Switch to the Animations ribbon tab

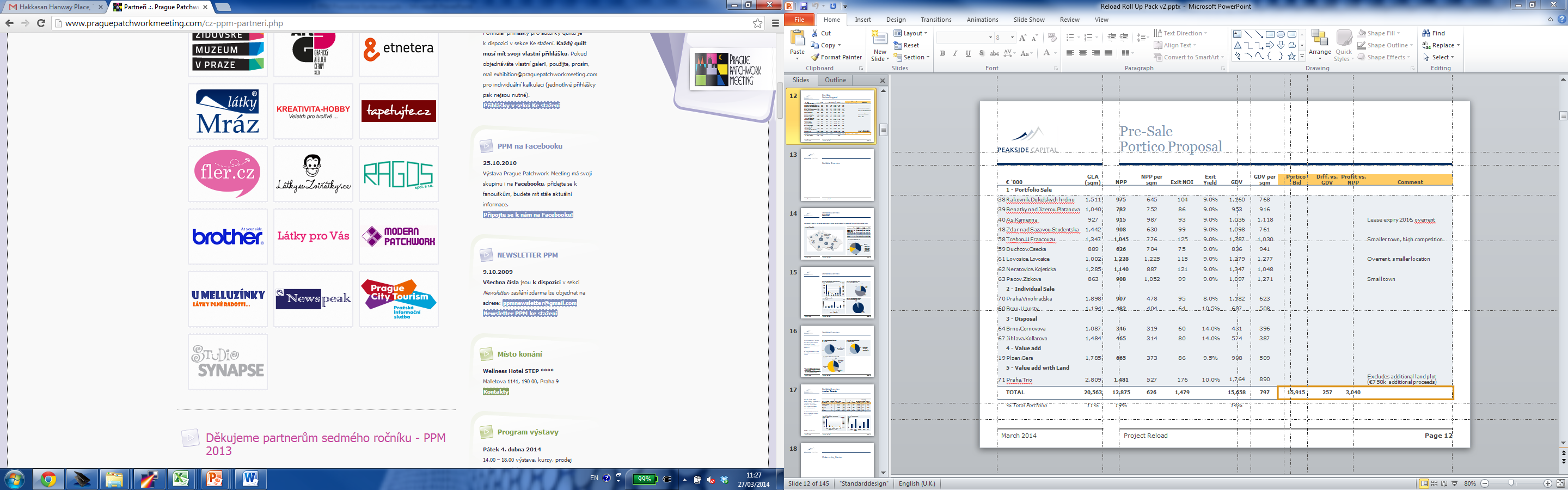point(982,20)
